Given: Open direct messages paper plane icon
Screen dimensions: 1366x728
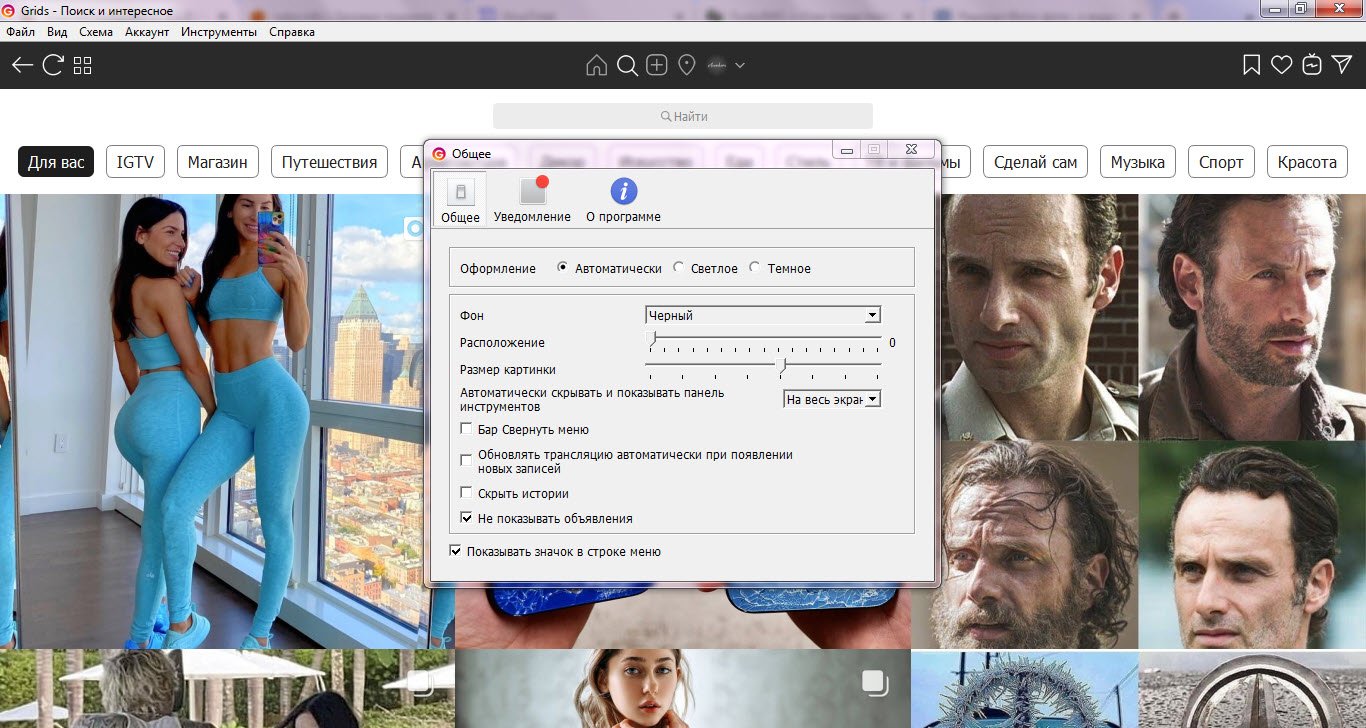Looking at the screenshot, I should 1342,65.
